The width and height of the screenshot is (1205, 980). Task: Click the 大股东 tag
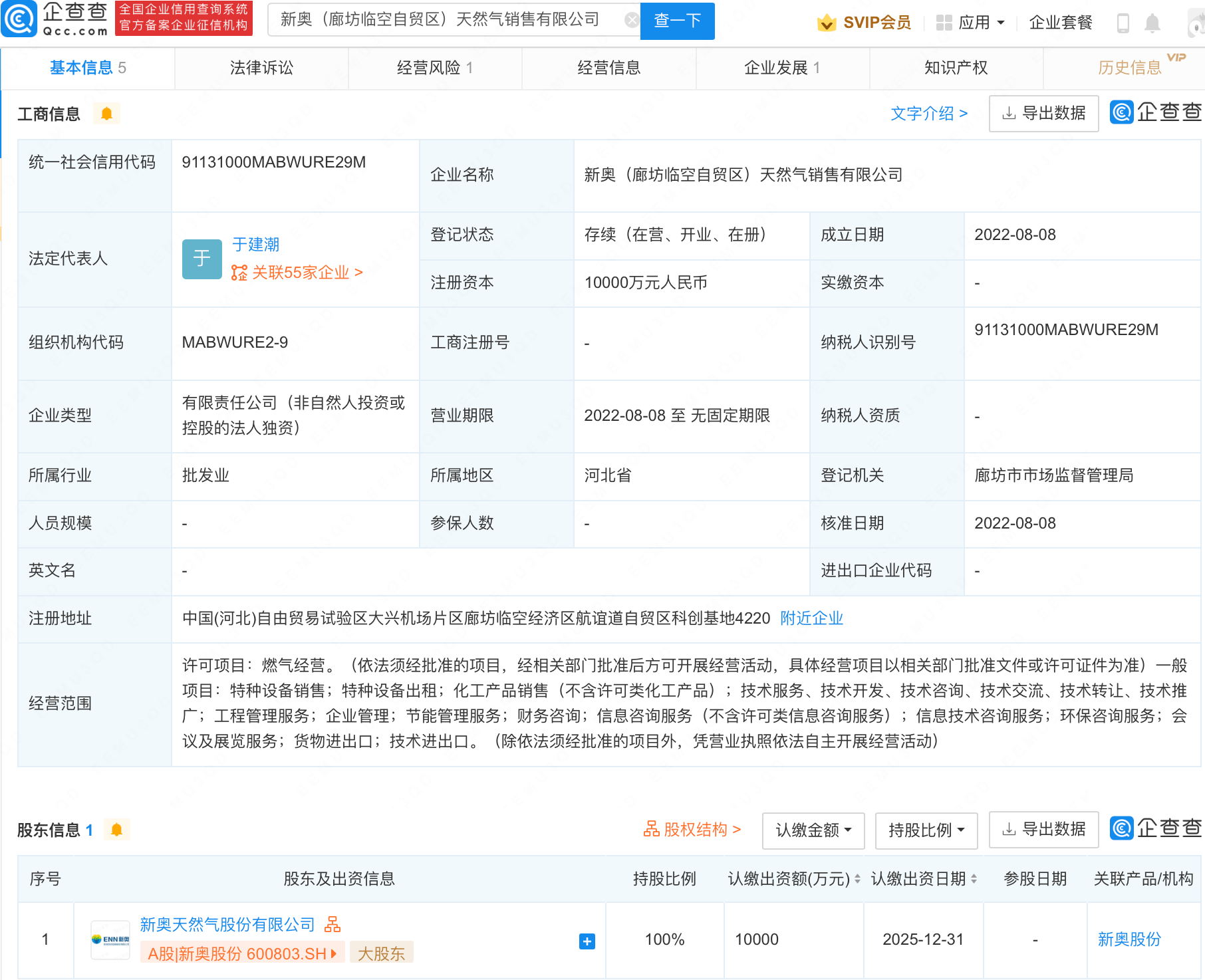(x=381, y=954)
